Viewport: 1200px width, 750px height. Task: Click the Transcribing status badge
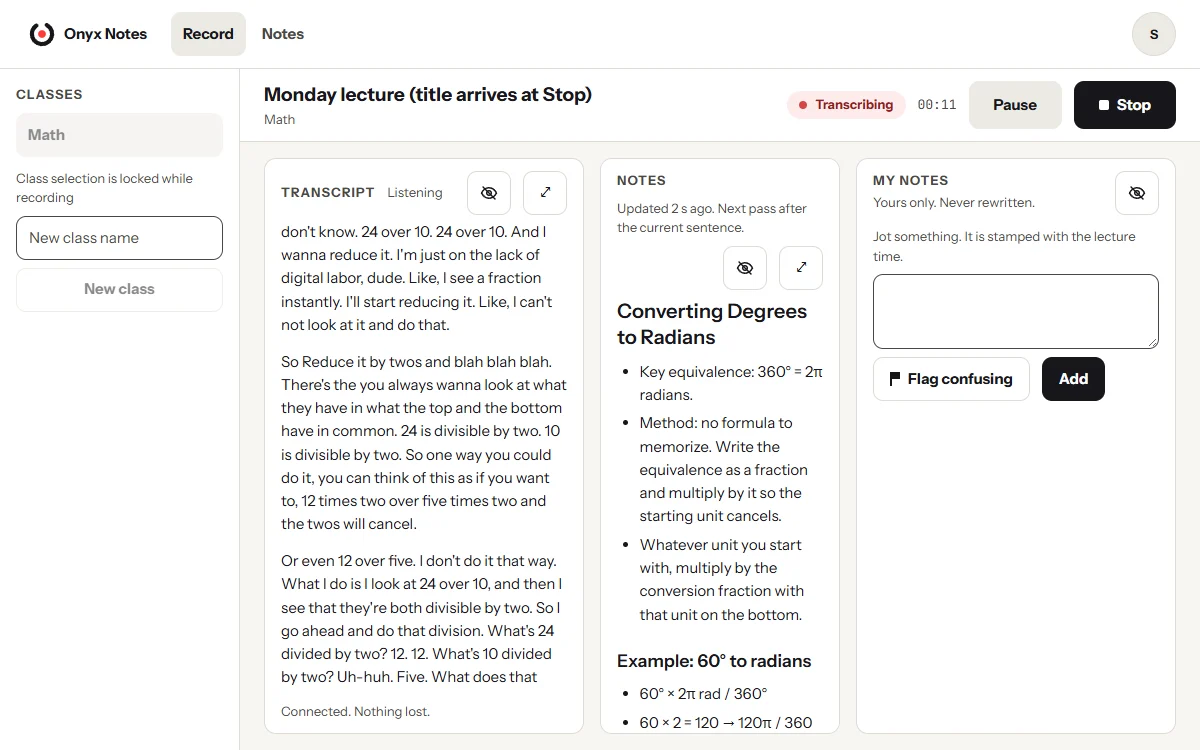[x=846, y=105]
